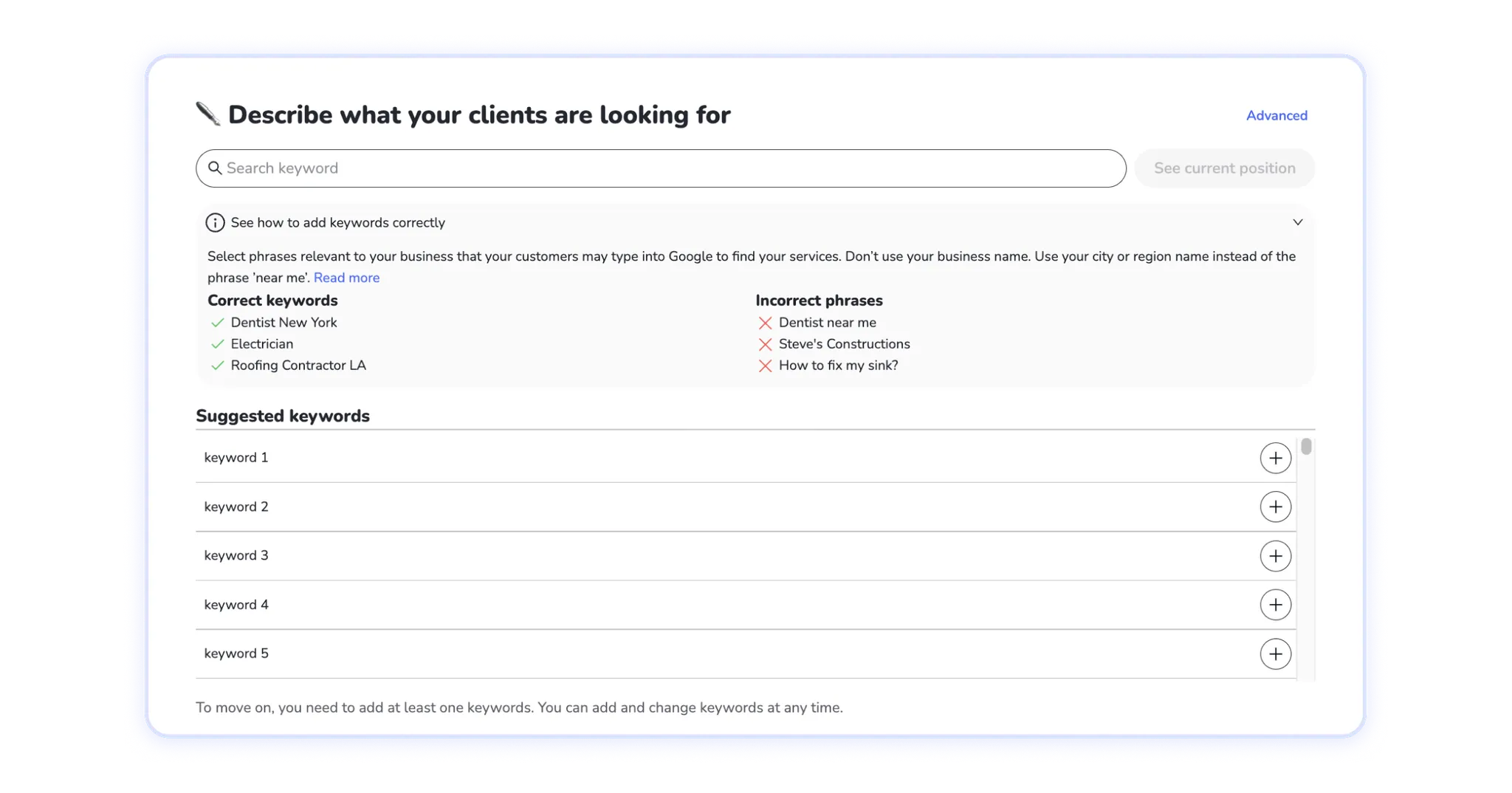Select the keyword 1 row text
This screenshot has width=1512, height=793.
[236, 458]
